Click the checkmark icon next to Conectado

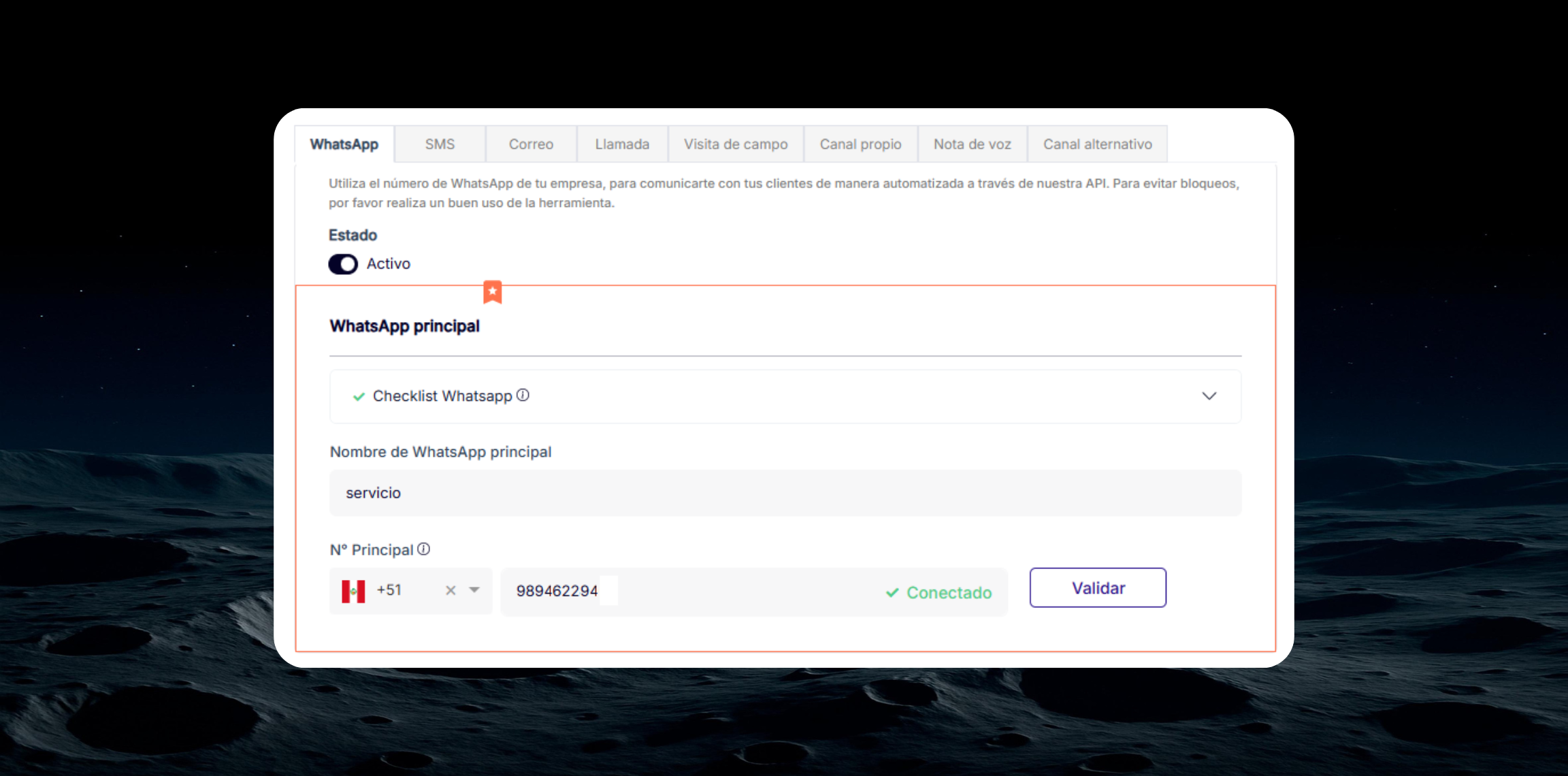(892, 592)
